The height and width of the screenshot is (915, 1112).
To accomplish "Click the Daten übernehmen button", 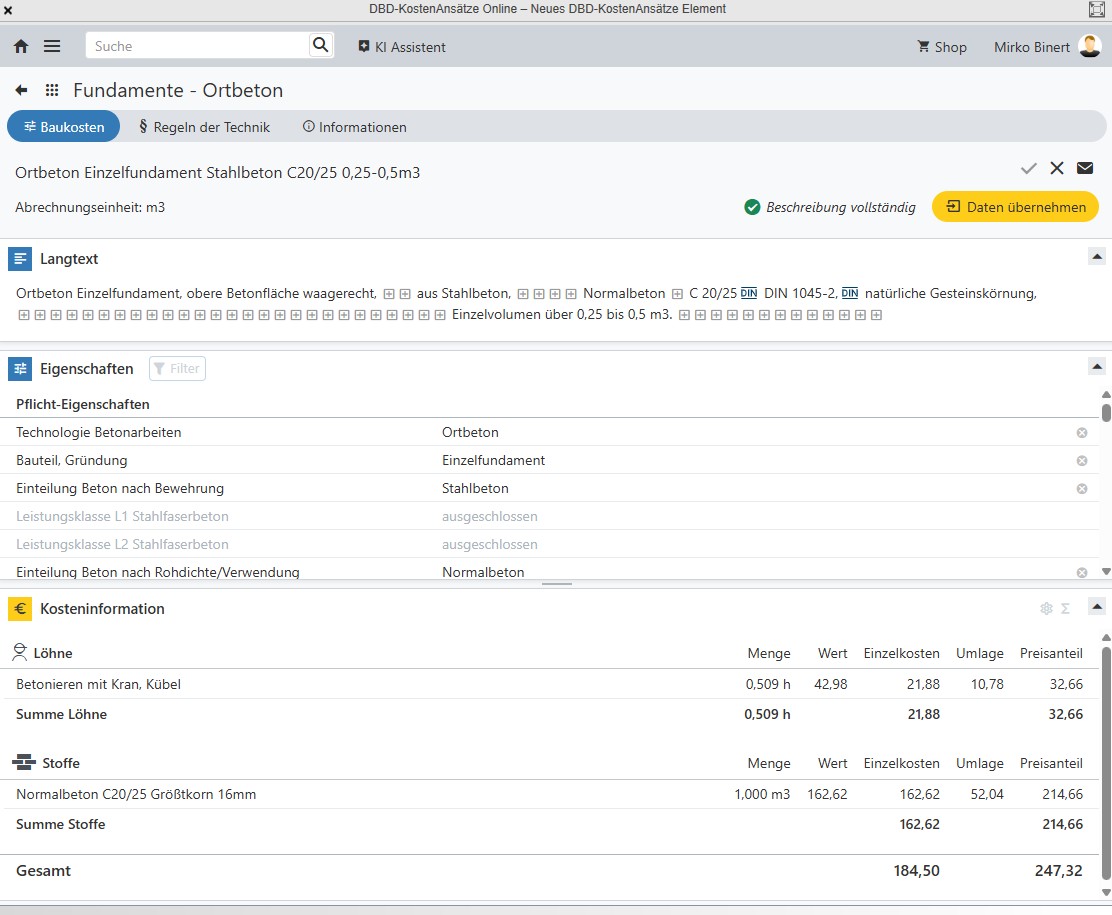I will [1015, 207].
